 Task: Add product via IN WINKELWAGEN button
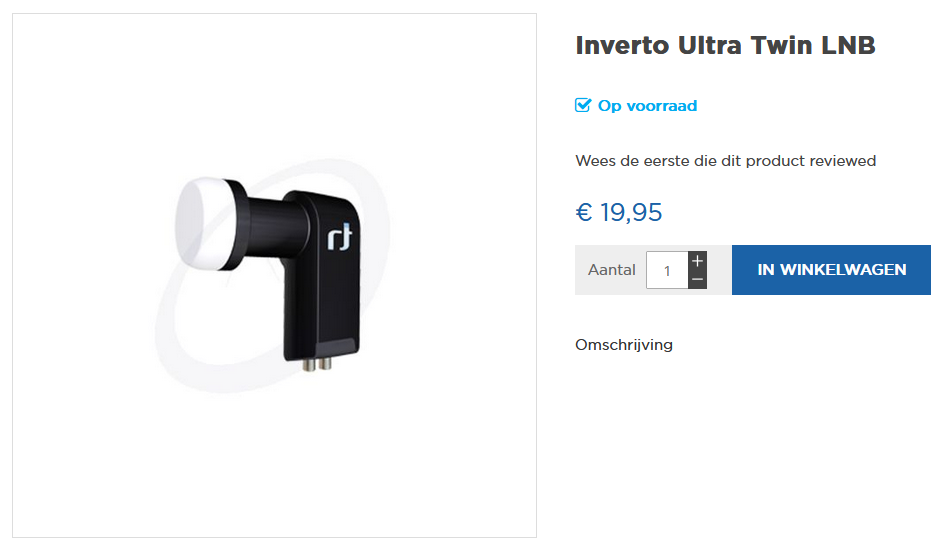pyautogui.click(x=831, y=270)
